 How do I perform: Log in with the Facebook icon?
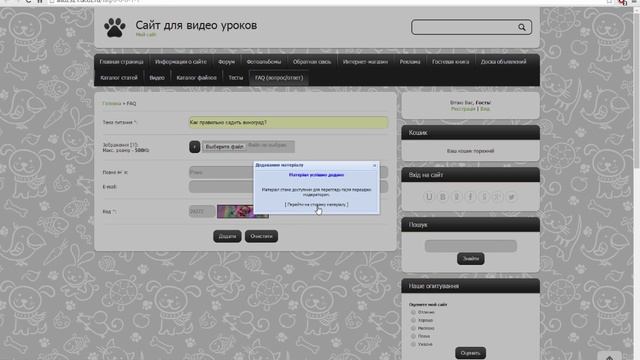470,197
